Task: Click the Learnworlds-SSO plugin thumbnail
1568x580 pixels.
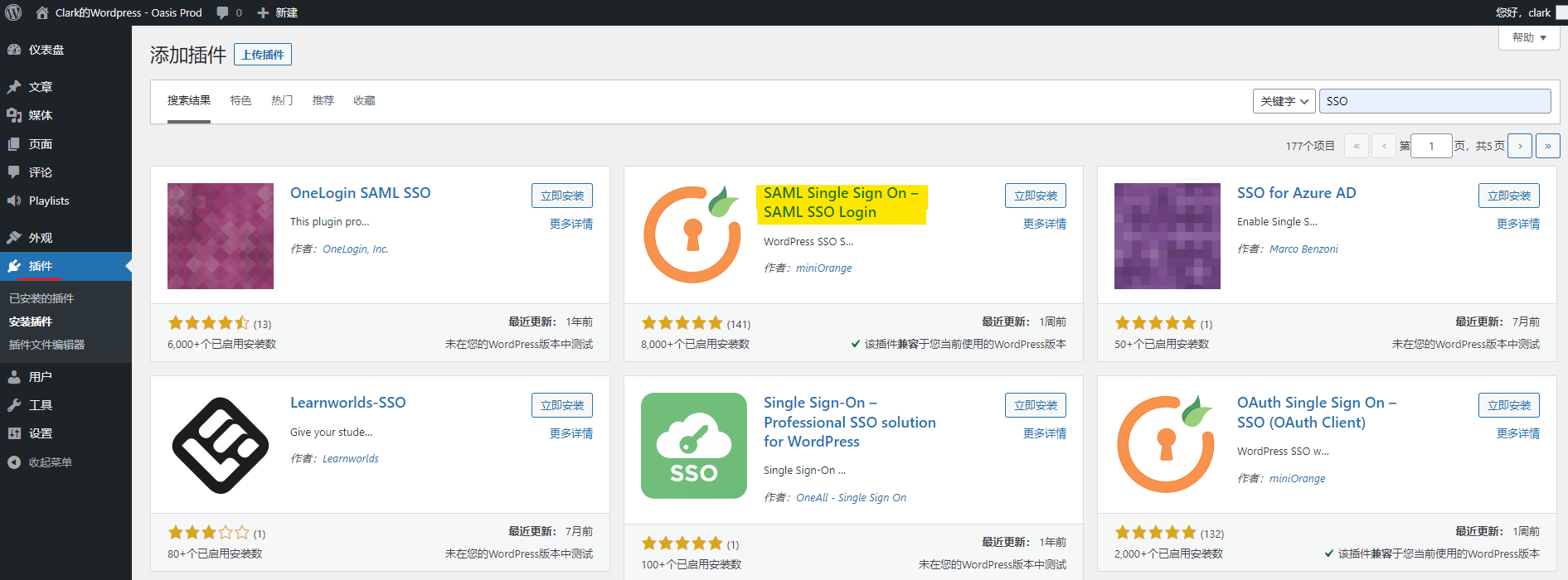Action: point(221,446)
